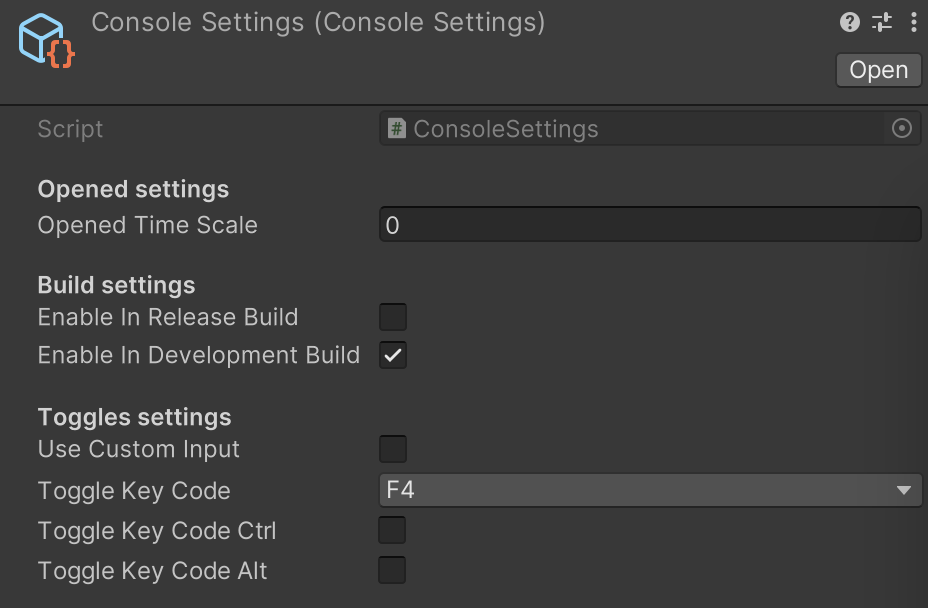
Task: Click the C# script hash icon
Action: click(397, 128)
